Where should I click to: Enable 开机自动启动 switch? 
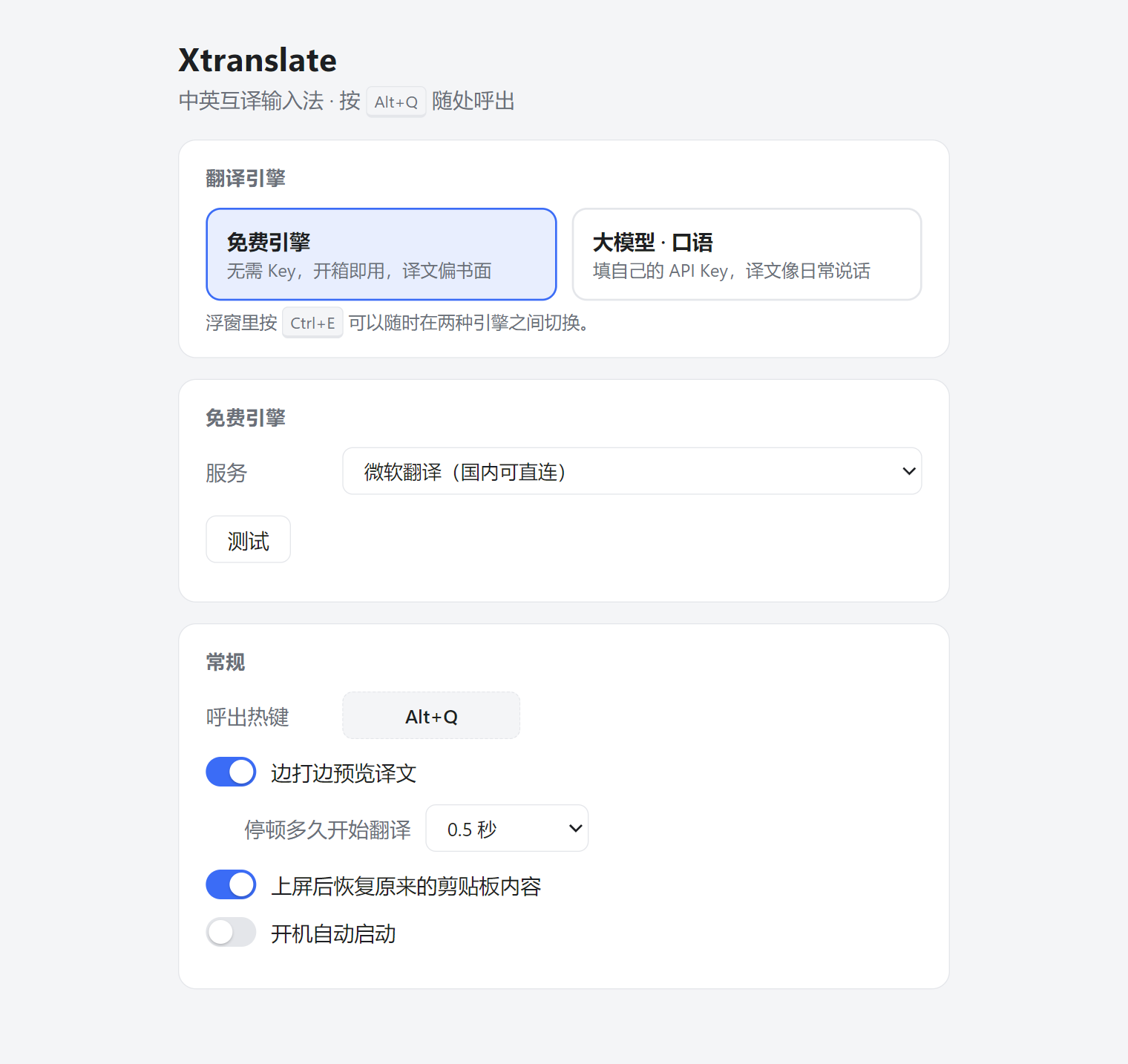(x=231, y=933)
